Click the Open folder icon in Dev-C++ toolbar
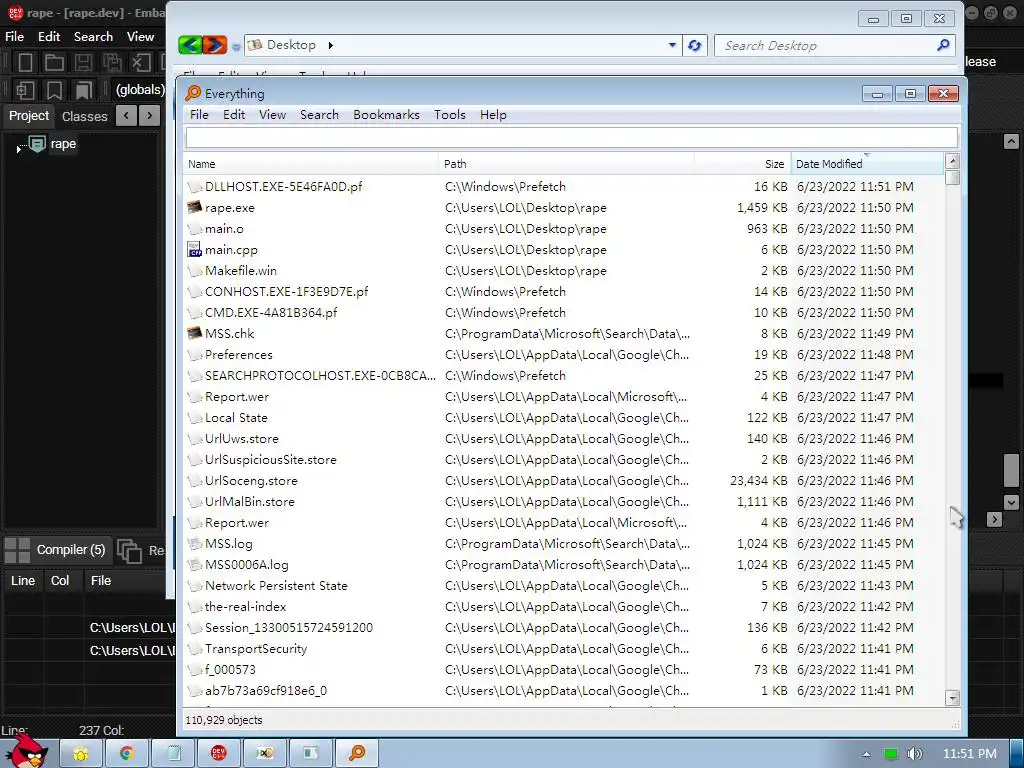1024x768 pixels. coord(54,62)
